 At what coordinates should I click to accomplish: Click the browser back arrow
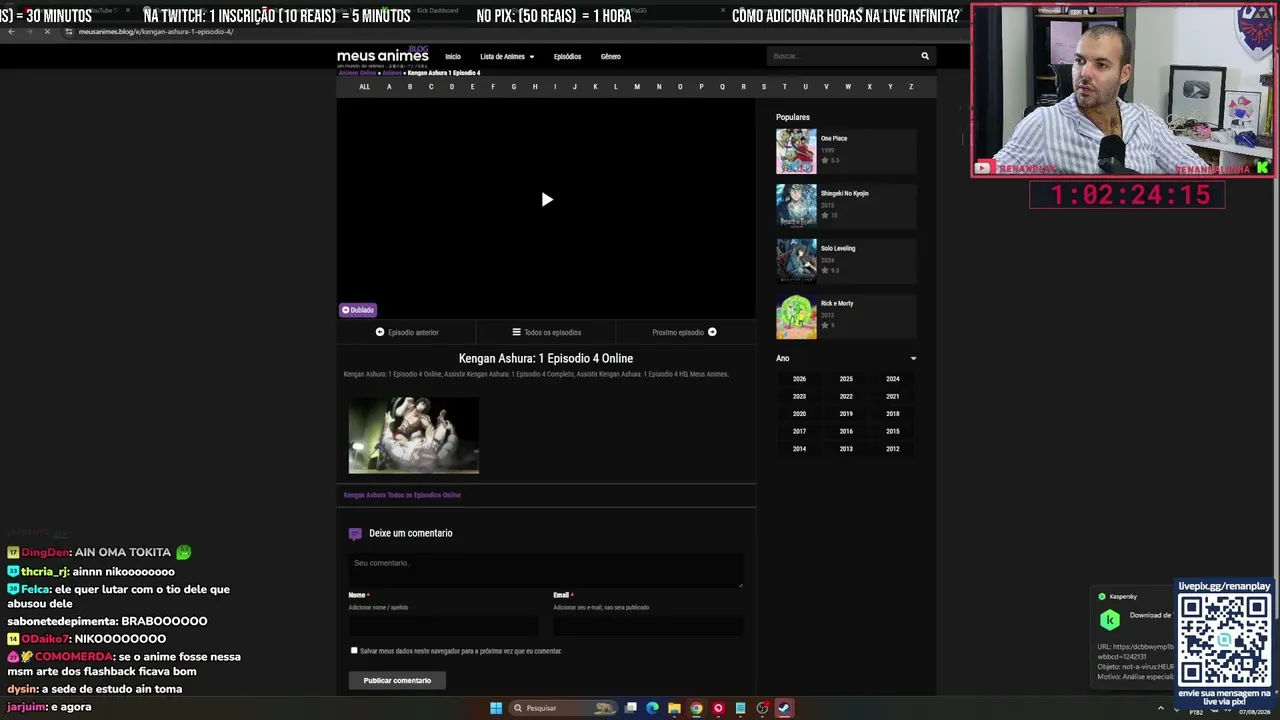coord(11,31)
